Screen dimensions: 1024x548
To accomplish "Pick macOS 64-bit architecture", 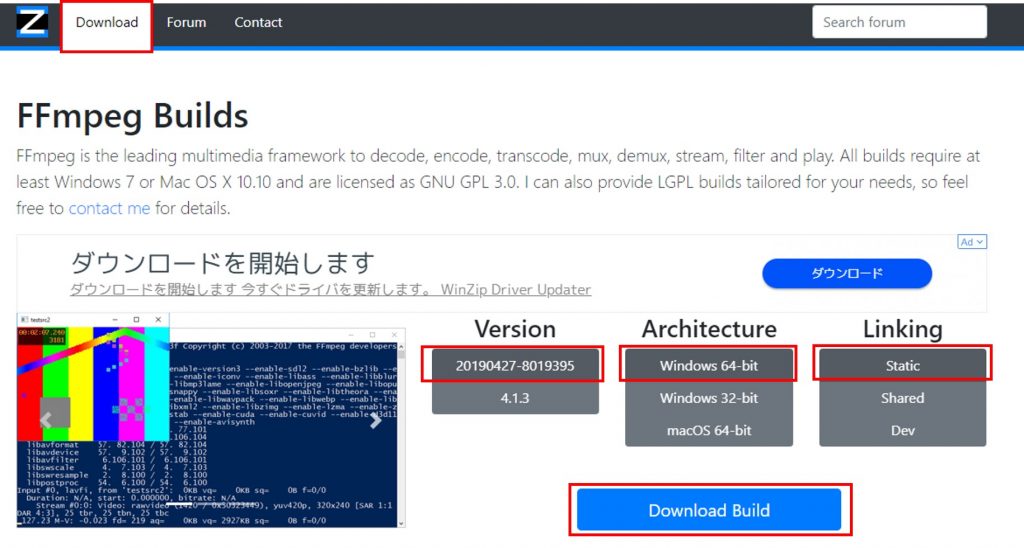I will [x=708, y=430].
